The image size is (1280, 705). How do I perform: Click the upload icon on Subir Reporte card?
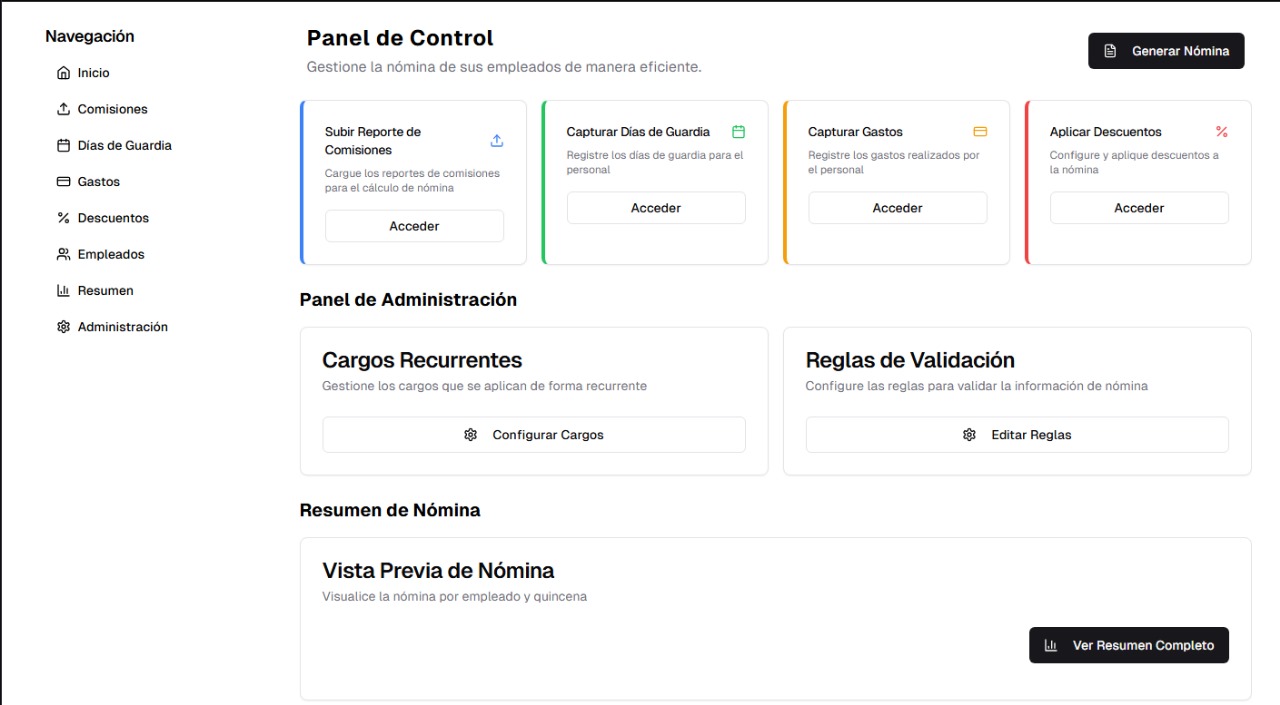click(x=497, y=141)
